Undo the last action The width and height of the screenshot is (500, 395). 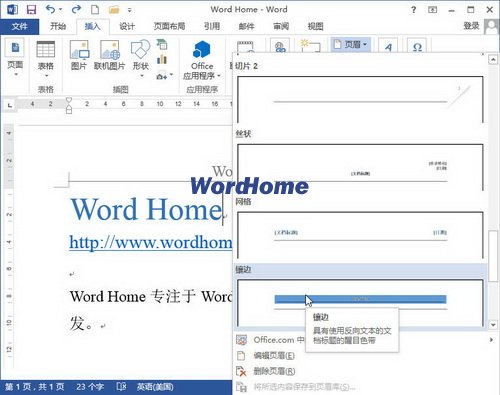point(51,9)
